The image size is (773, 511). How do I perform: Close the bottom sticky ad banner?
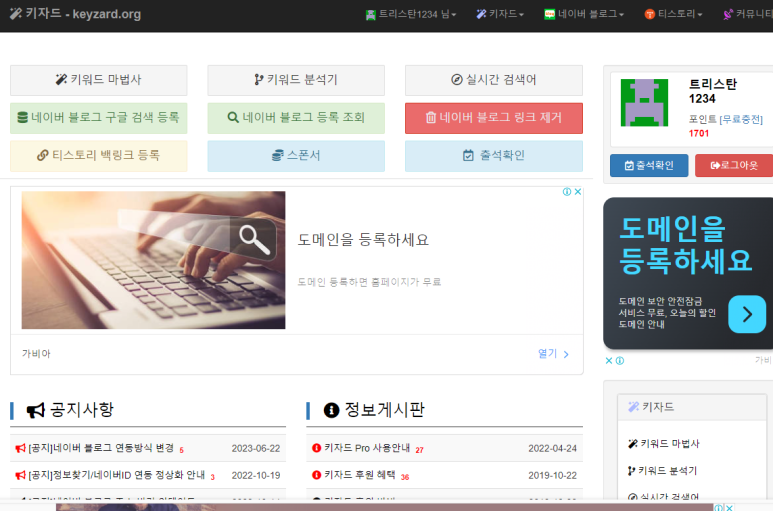click(729, 508)
